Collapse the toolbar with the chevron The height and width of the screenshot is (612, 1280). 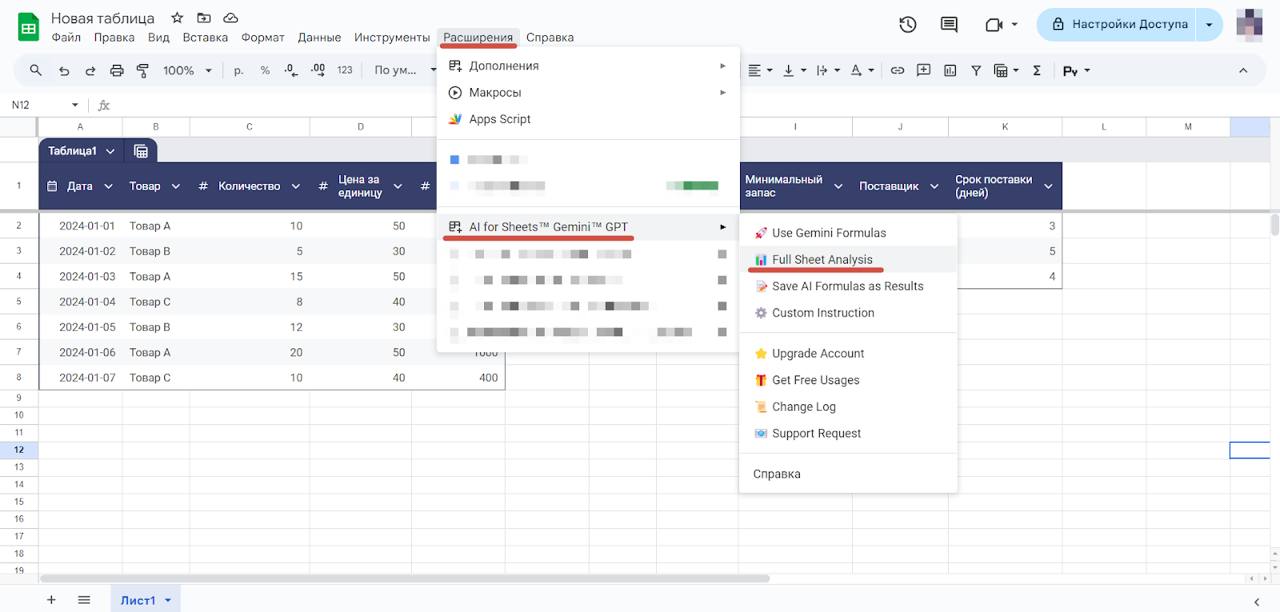point(1243,70)
